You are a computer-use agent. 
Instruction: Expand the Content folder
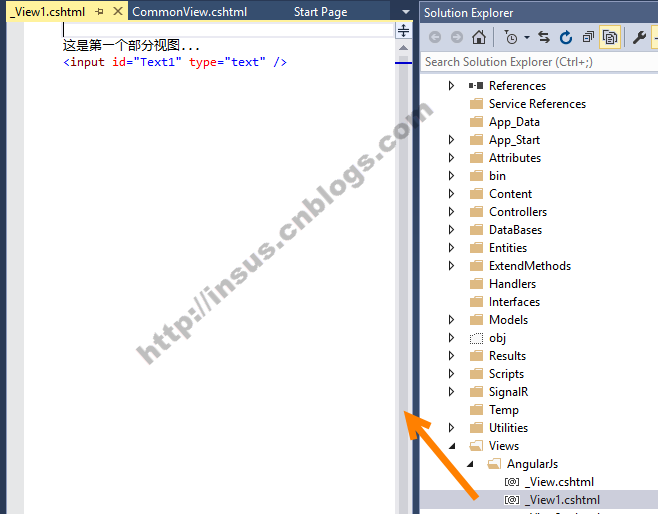[451, 193]
